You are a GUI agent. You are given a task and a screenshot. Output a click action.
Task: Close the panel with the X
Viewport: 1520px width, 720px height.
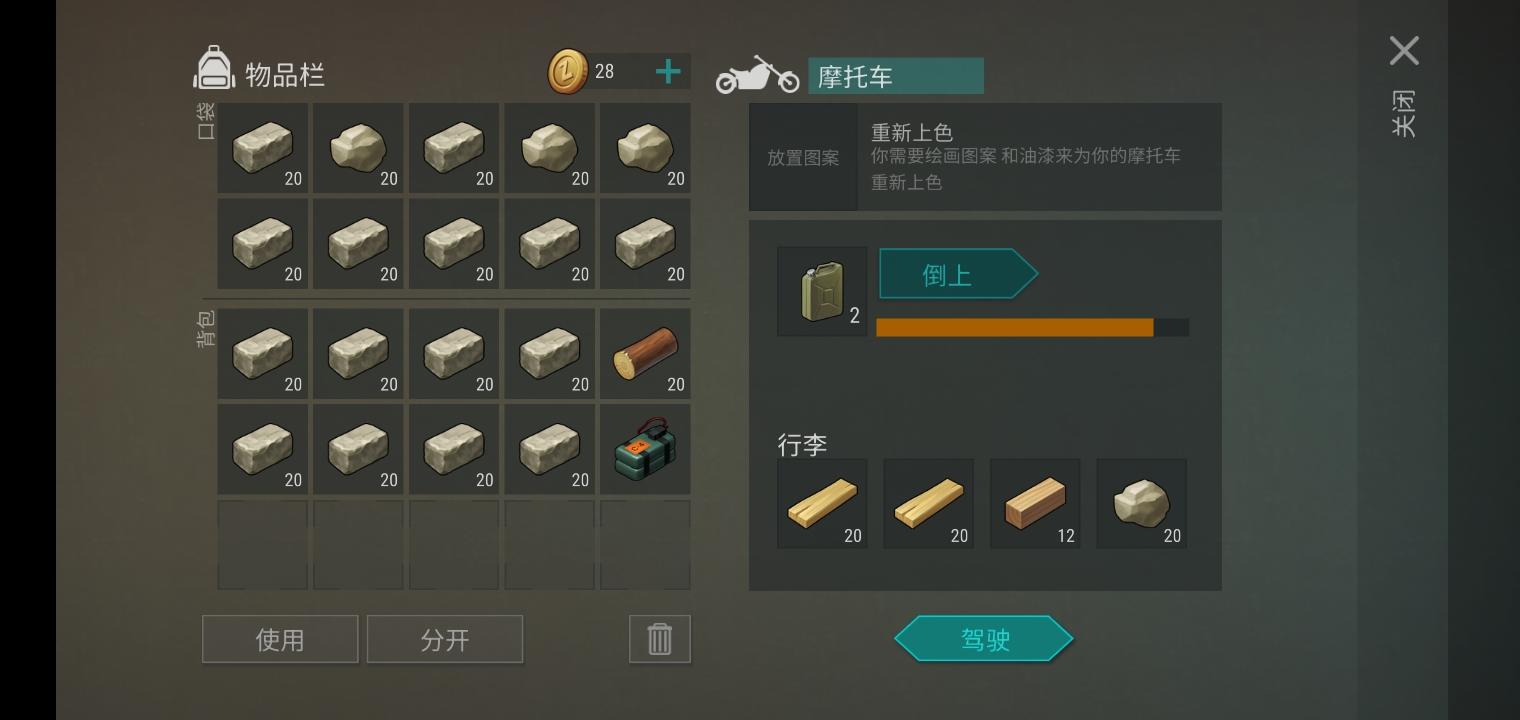pos(1404,51)
